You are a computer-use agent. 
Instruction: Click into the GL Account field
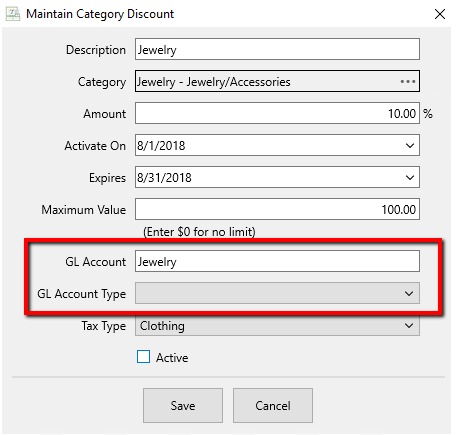pyautogui.click(x=277, y=261)
